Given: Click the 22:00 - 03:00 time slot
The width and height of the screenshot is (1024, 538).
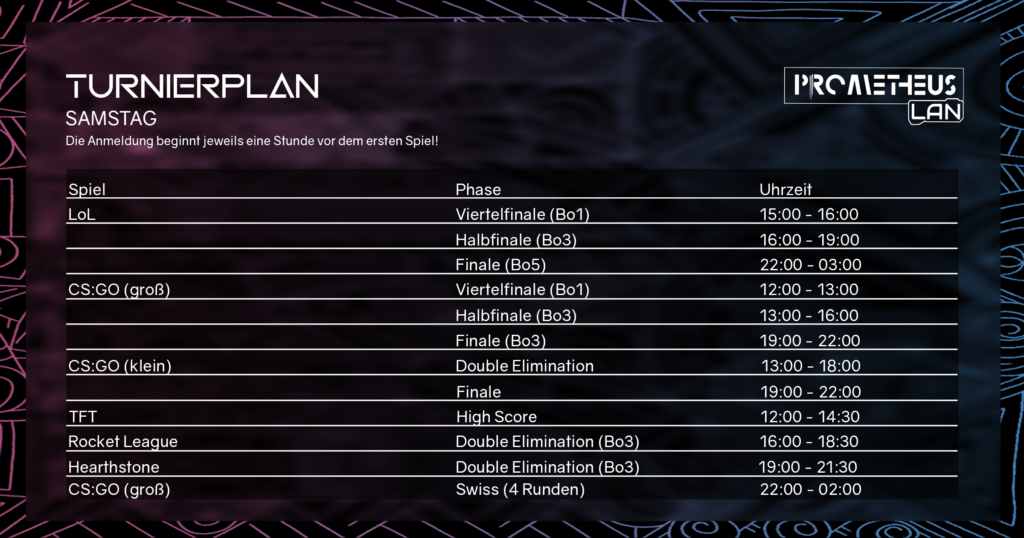Looking at the screenshot, I should 810,264.
